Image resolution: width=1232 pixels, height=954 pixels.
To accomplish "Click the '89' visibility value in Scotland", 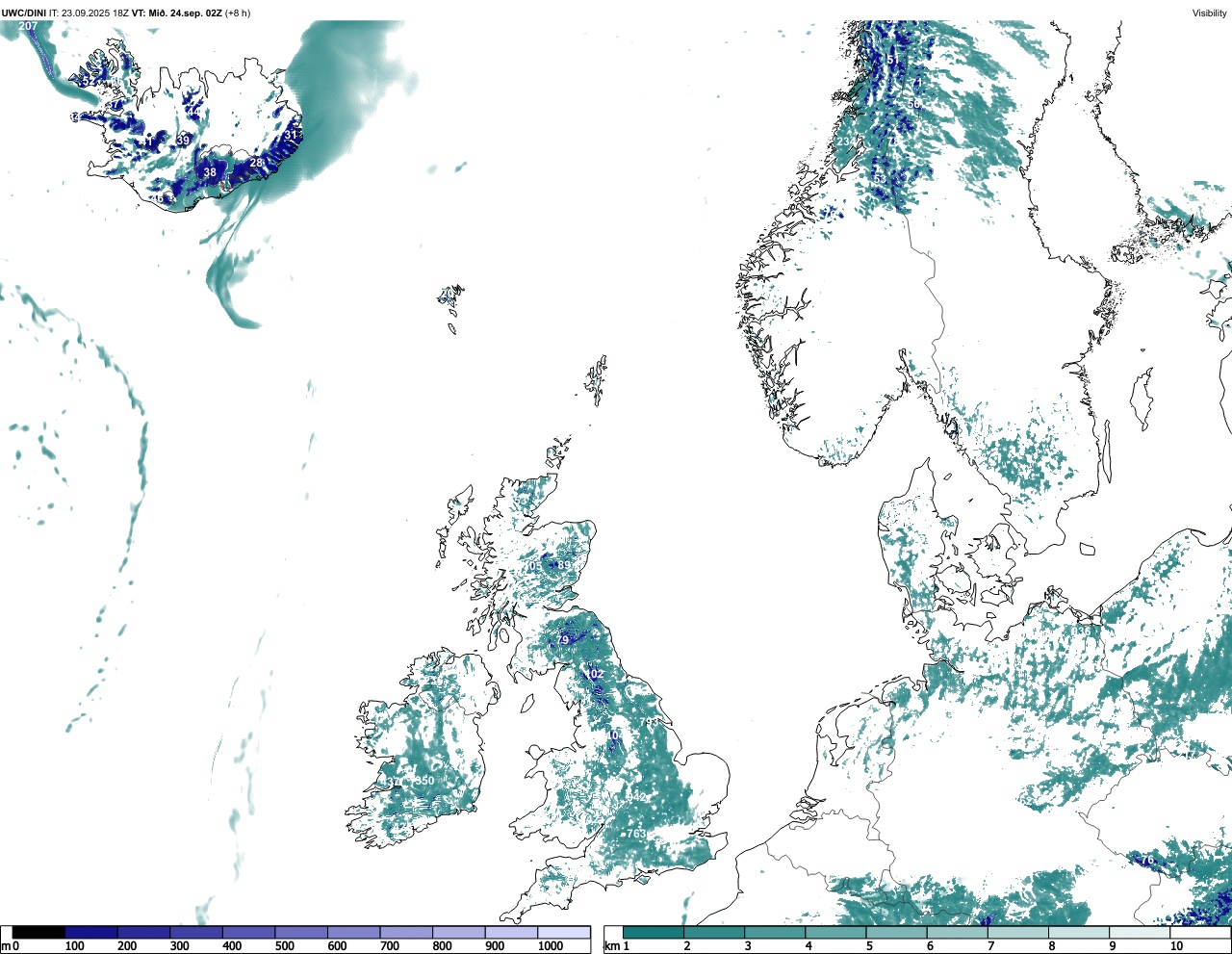I will click(564, 565).
